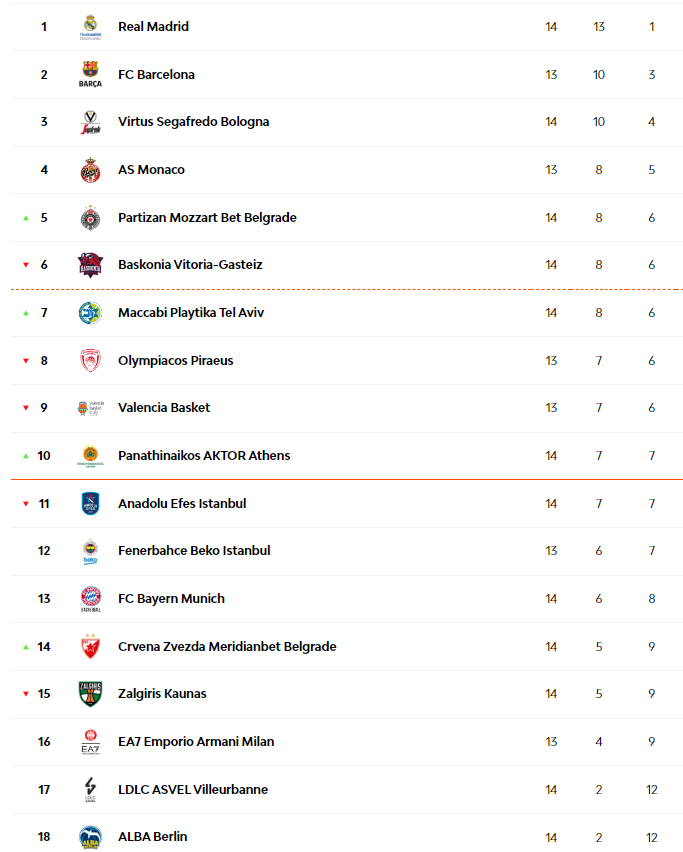This screenshot has height=852, width=683.
Task: Click Real Madrid's 13 wins value
Action: click(x=599, y=27)
